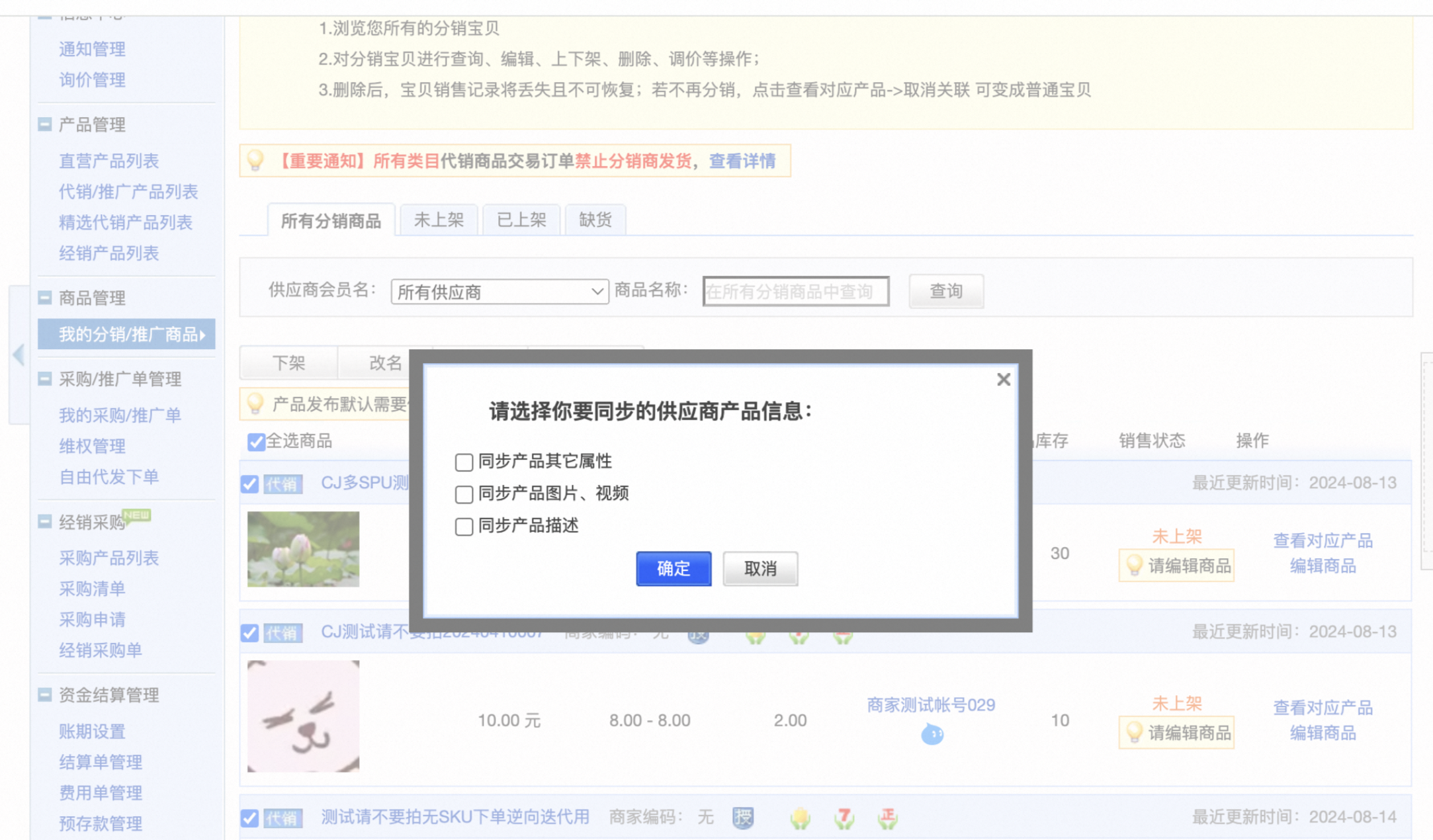1433x840 pixels.
Task: Switch to the 未上架 tab
Action: (439, 220)
